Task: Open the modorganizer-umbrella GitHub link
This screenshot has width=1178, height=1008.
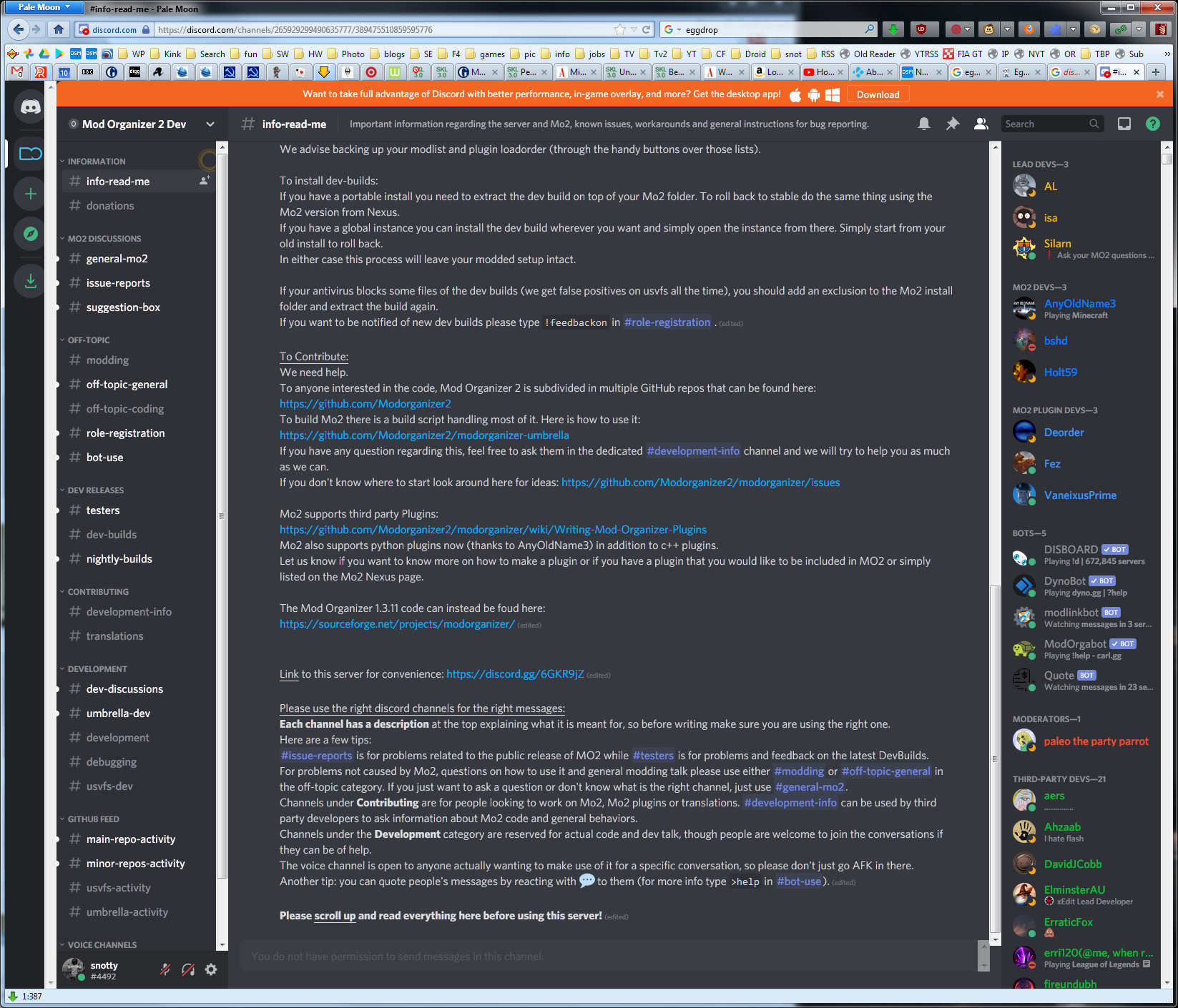Action: (x=424, y=435)
